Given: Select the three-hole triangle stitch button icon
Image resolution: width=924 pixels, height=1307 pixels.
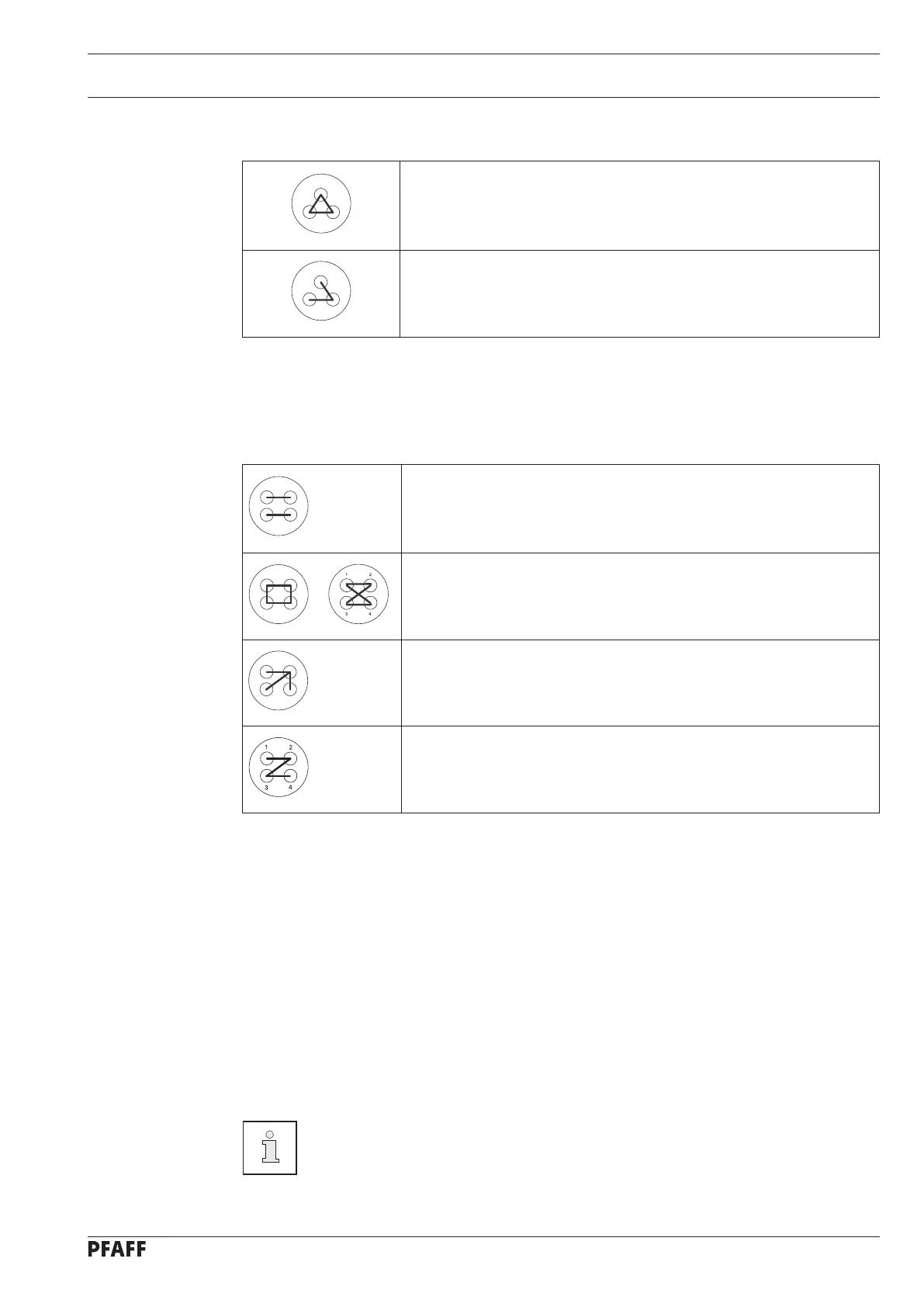Looking at the screenshot, I should [321, 204].
